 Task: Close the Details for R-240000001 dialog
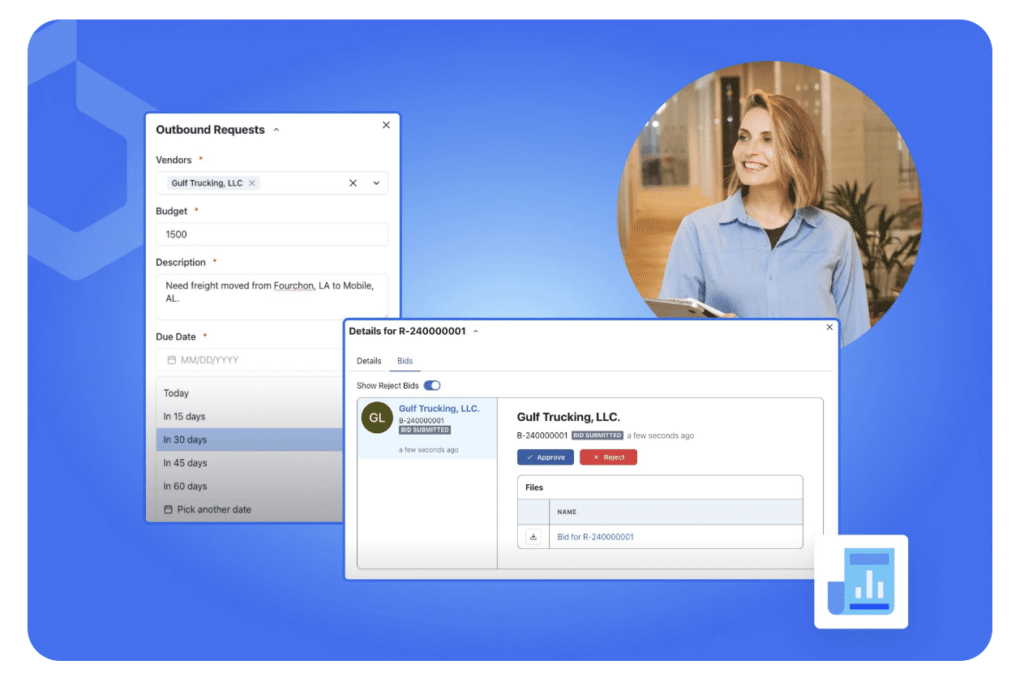[829, 327]
